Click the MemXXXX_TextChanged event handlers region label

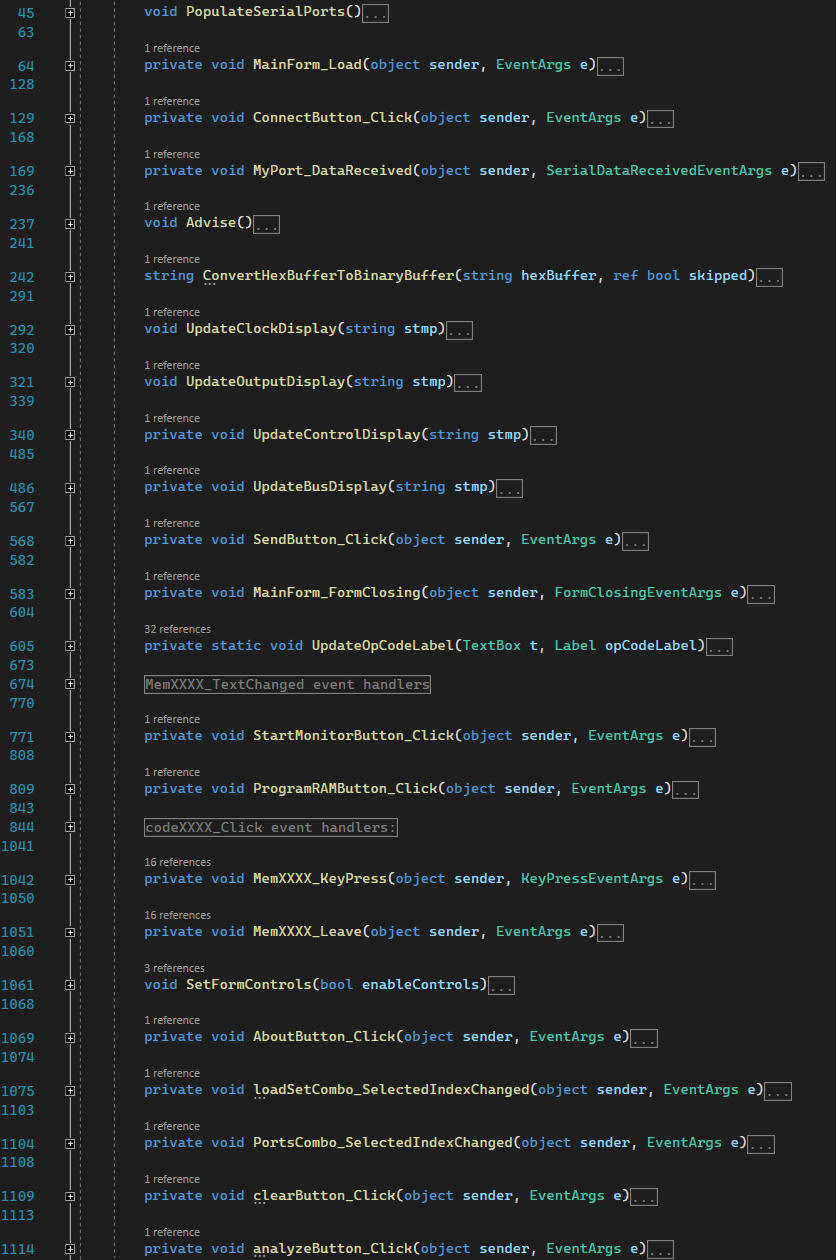coord(288,685)
